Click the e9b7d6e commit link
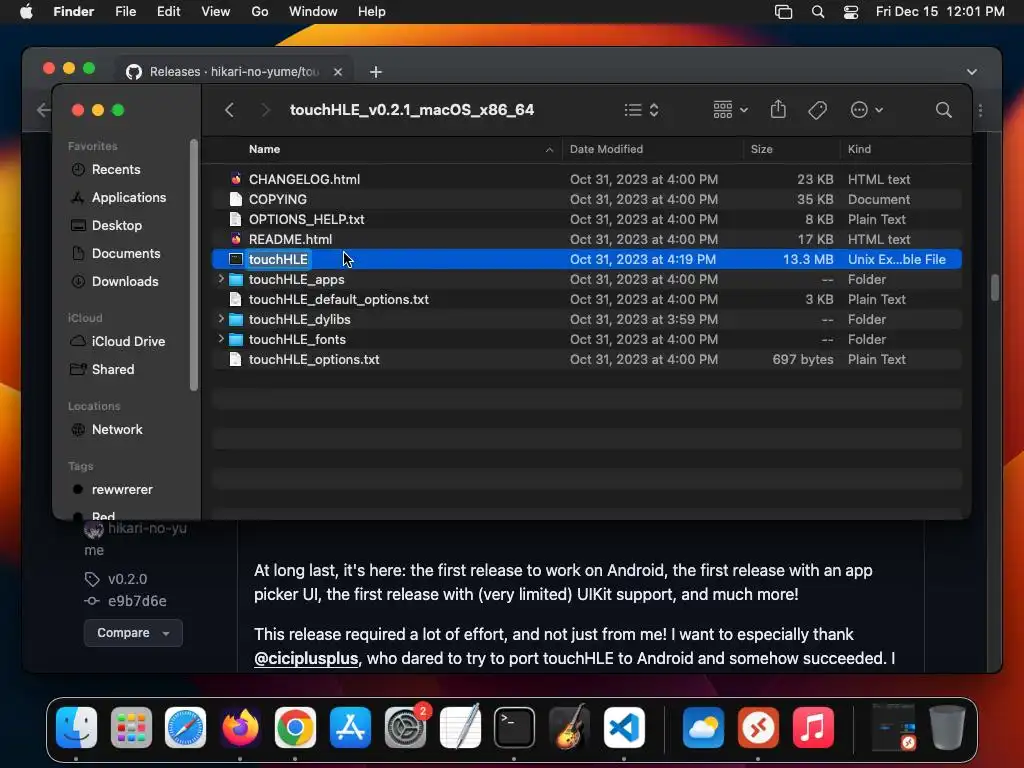1024x768 pixels. tap(137, 601)
